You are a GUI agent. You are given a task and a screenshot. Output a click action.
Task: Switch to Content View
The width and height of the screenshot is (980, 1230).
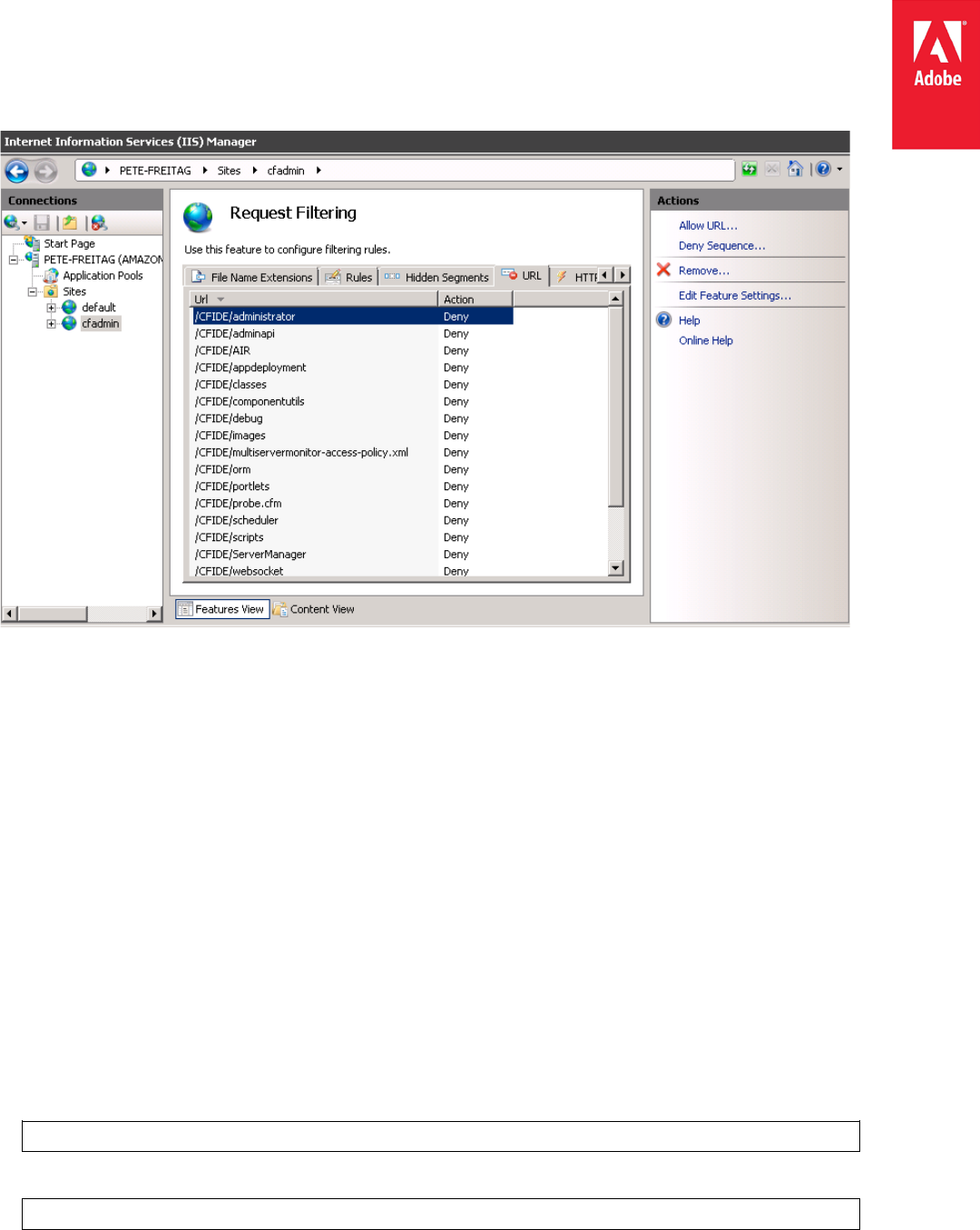[314, 609]
